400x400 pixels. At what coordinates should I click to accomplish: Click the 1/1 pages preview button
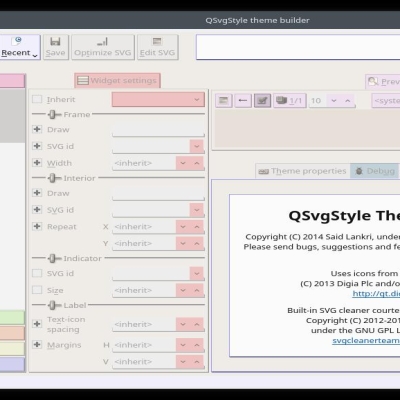[289, 100]
